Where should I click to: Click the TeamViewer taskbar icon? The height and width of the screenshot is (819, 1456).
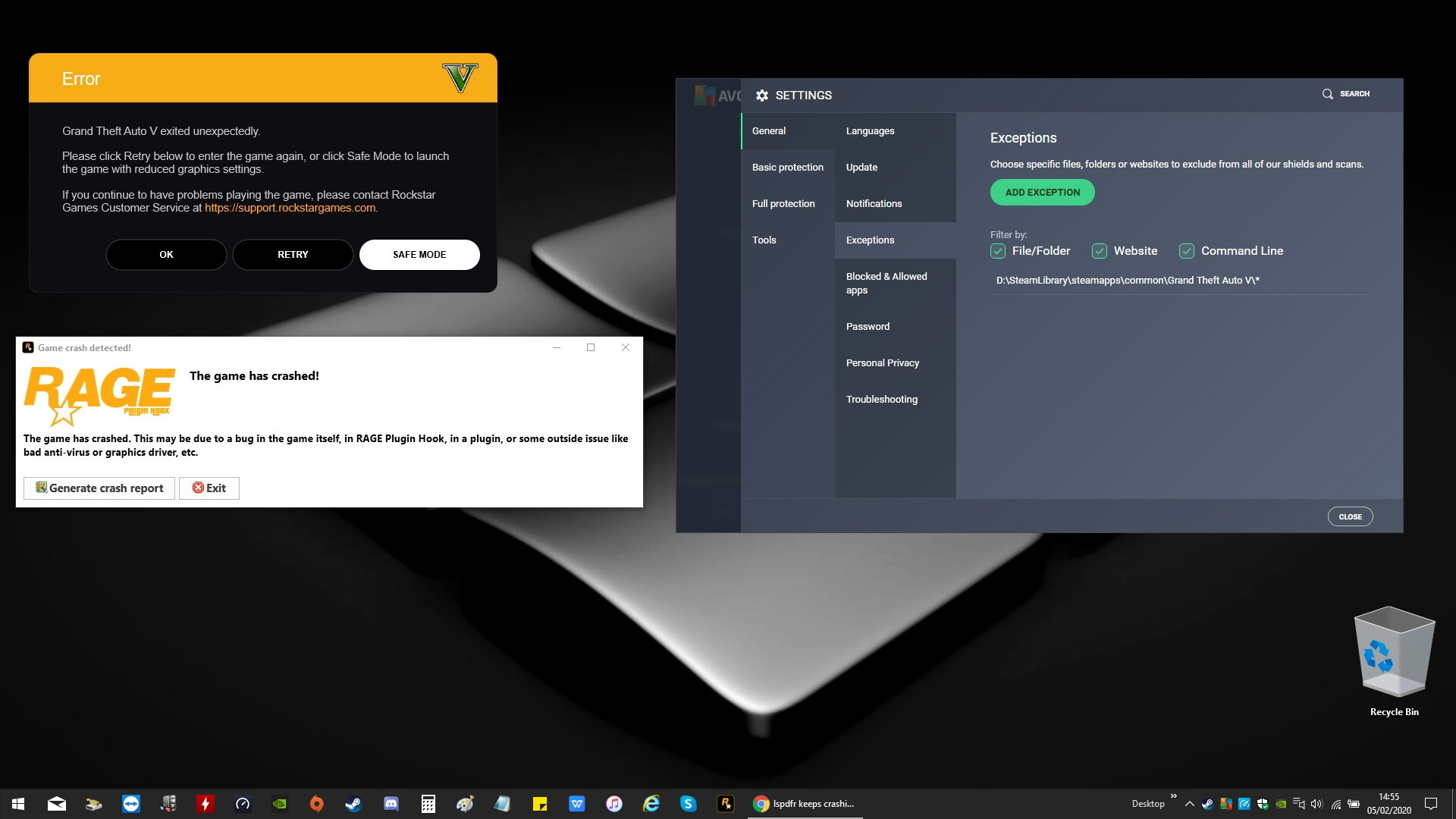(x=131, y=804)
